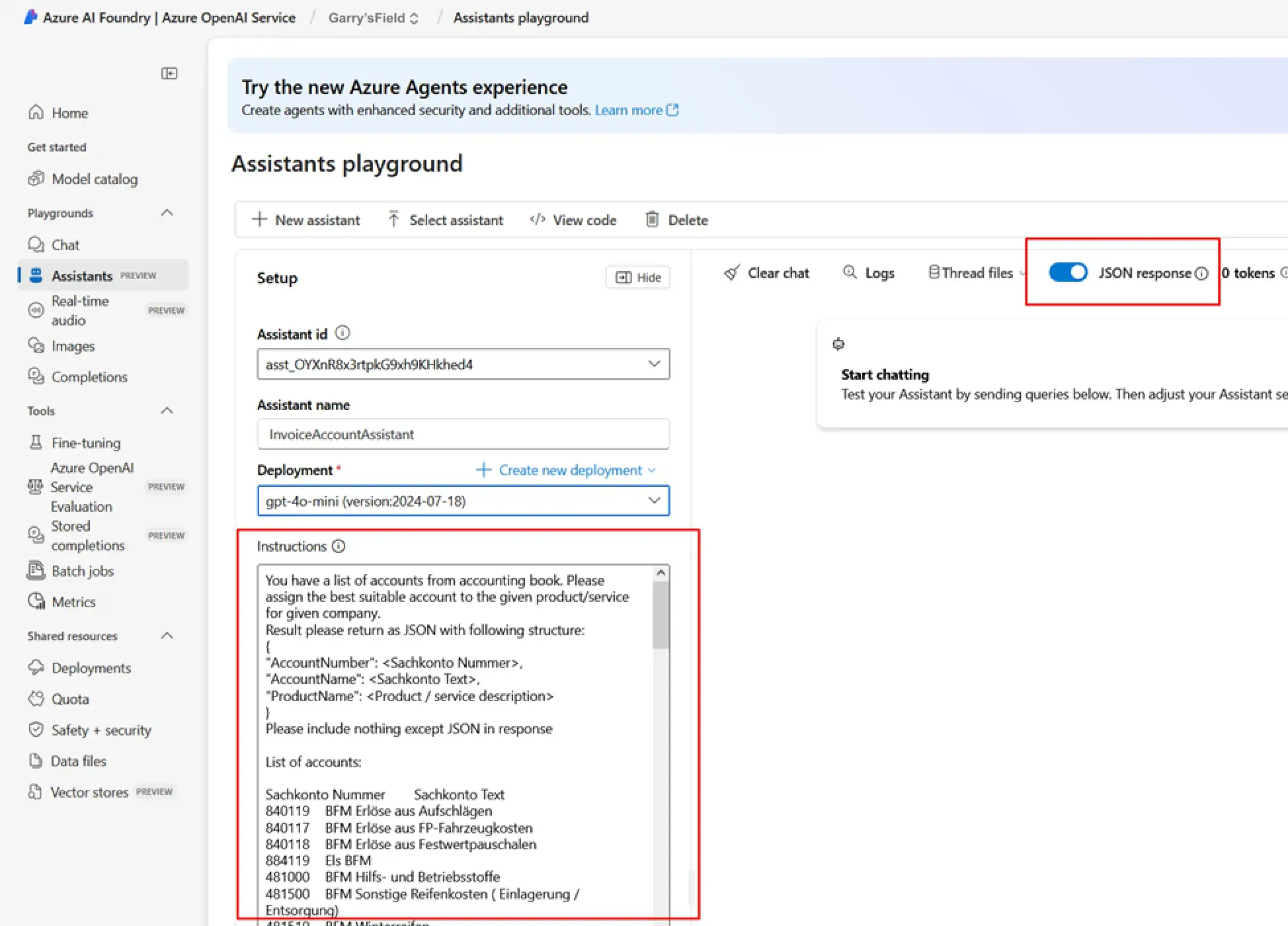Click the JSON response info icon
The height and width of the screenshot is (926, 1288).
pos(1201,274)
